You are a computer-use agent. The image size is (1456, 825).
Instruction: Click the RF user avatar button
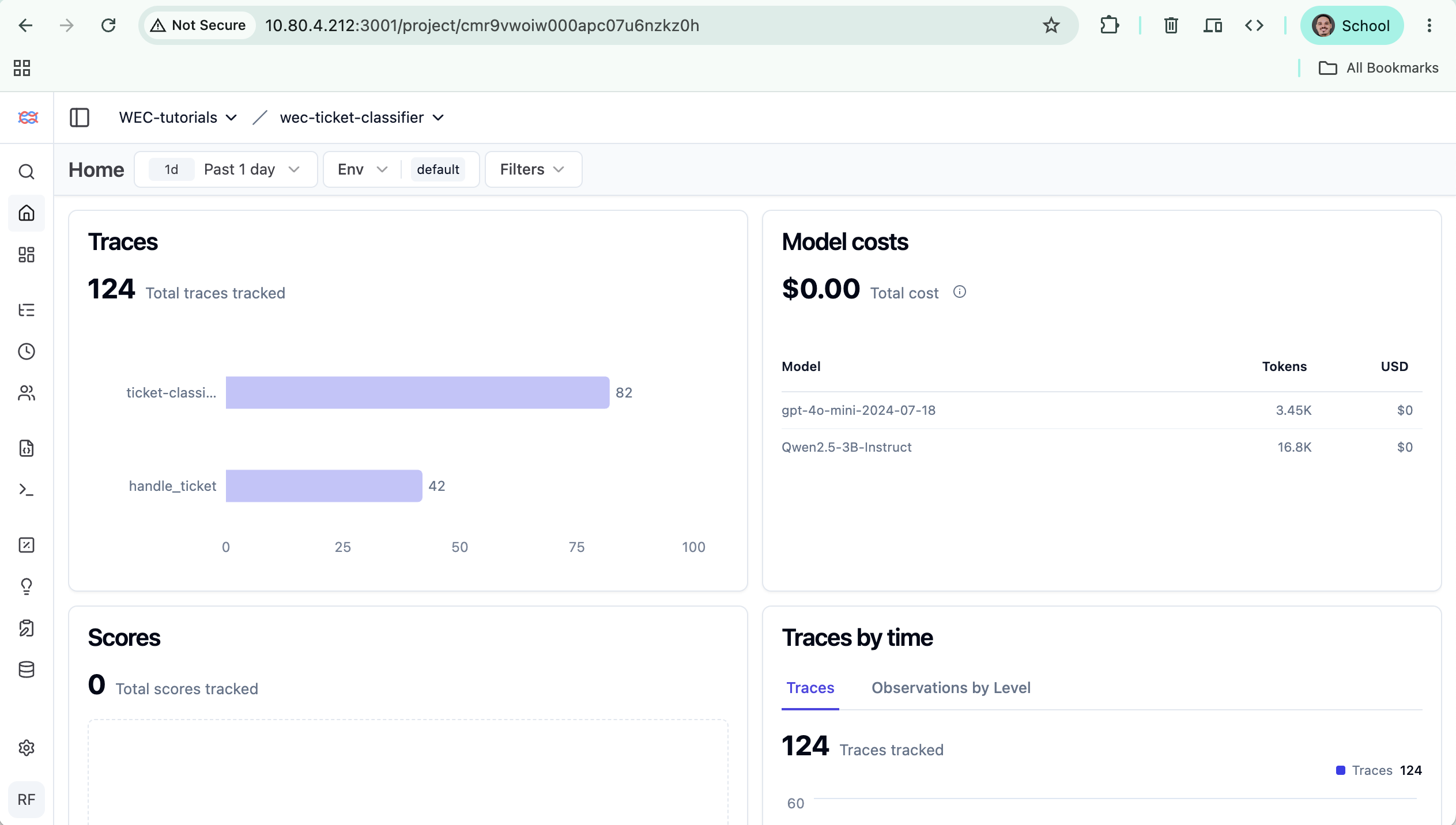[27, 800]
